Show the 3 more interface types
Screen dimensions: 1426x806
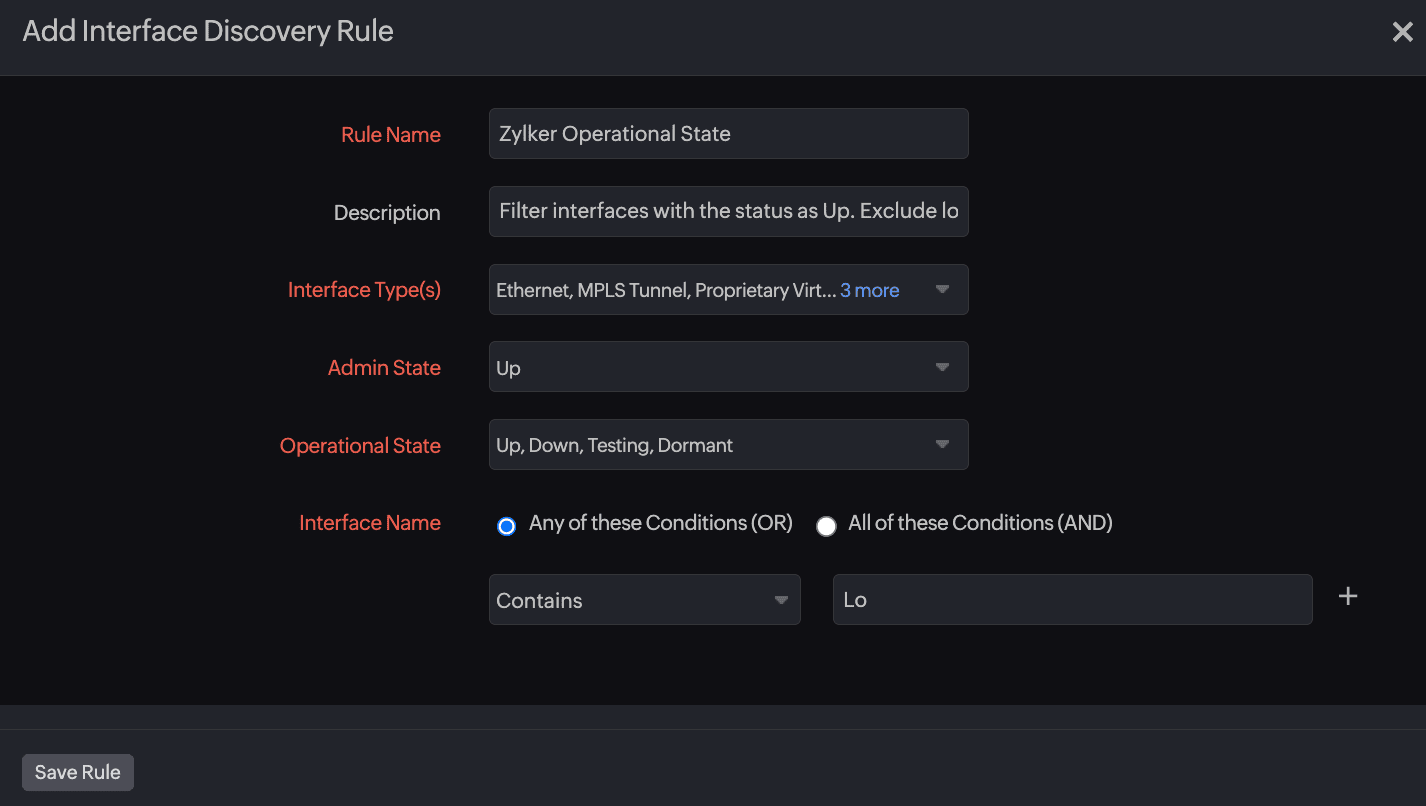869,290
